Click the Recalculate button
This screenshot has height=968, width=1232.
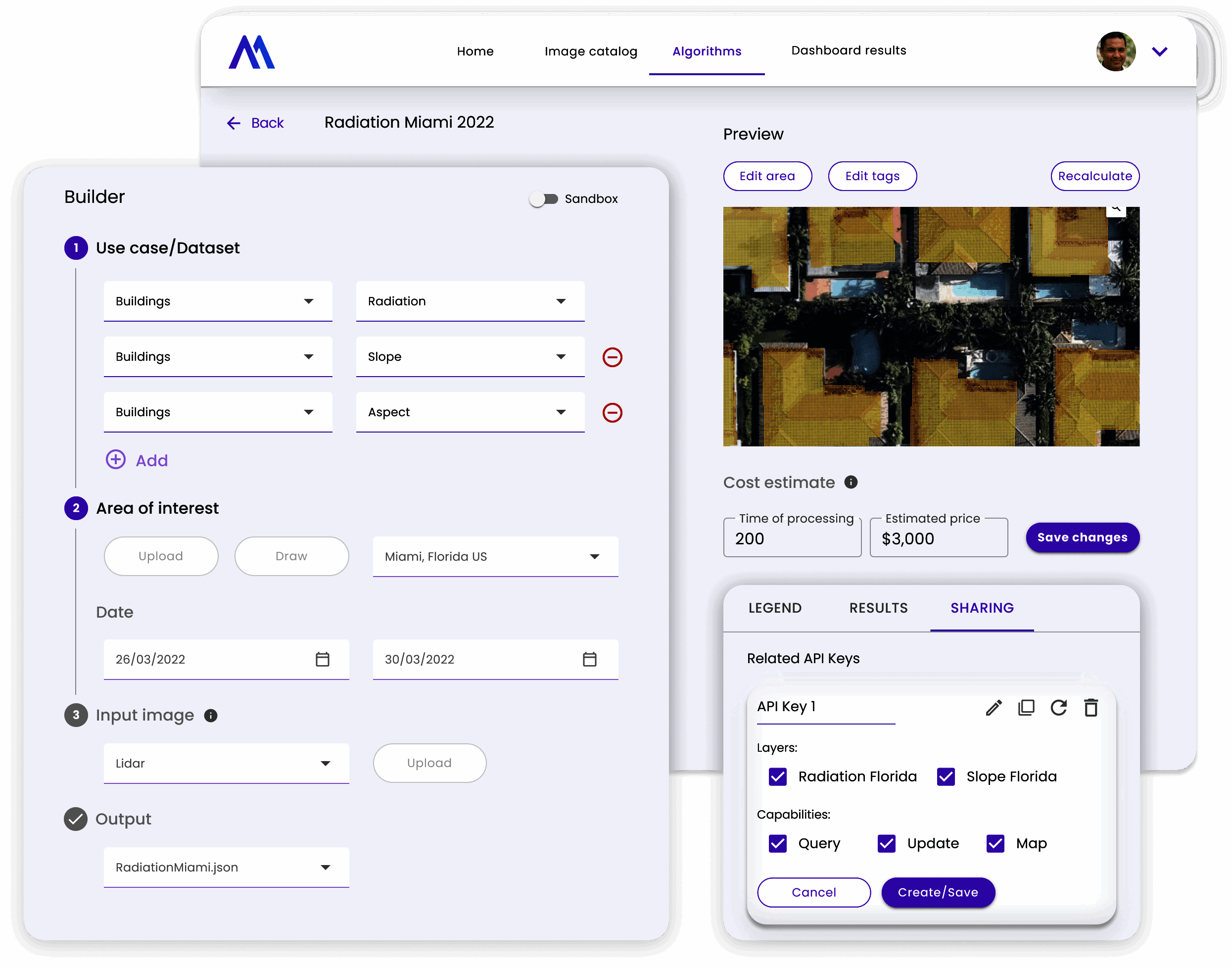[x=1095, y=176]
